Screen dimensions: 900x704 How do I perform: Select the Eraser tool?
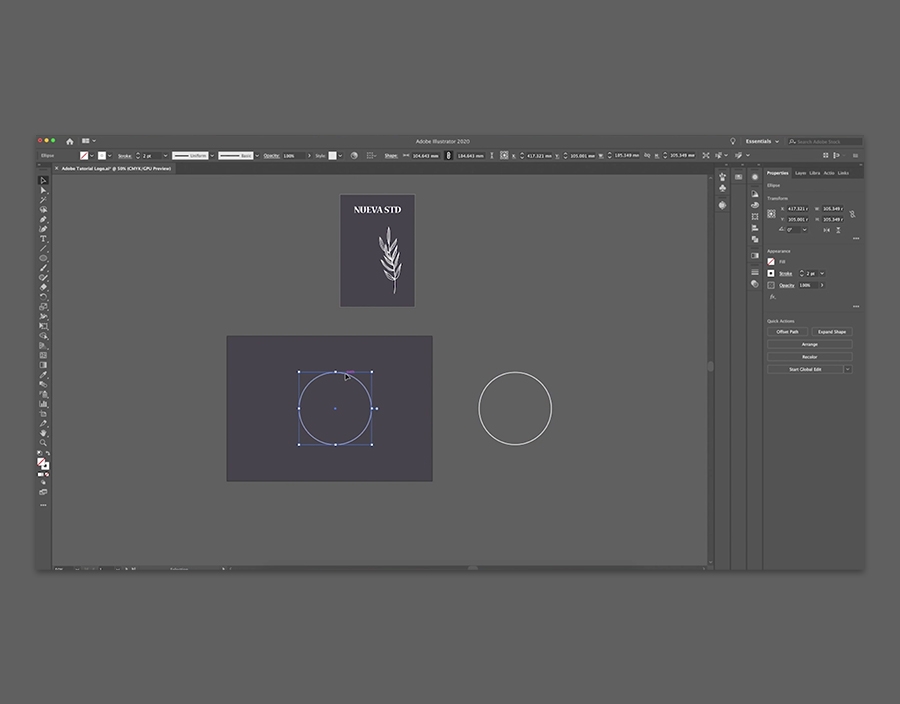pos(43,287)
